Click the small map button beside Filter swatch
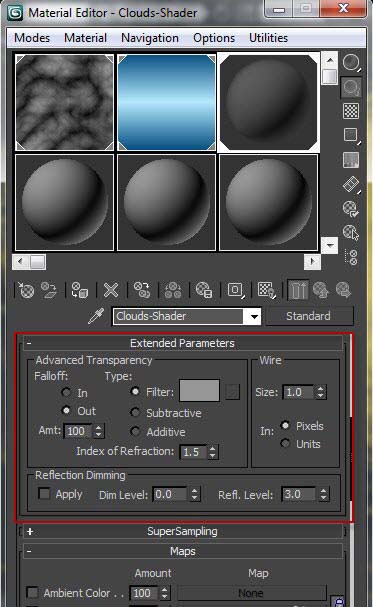Screen dimensions: 373x607 coord(232,392)
